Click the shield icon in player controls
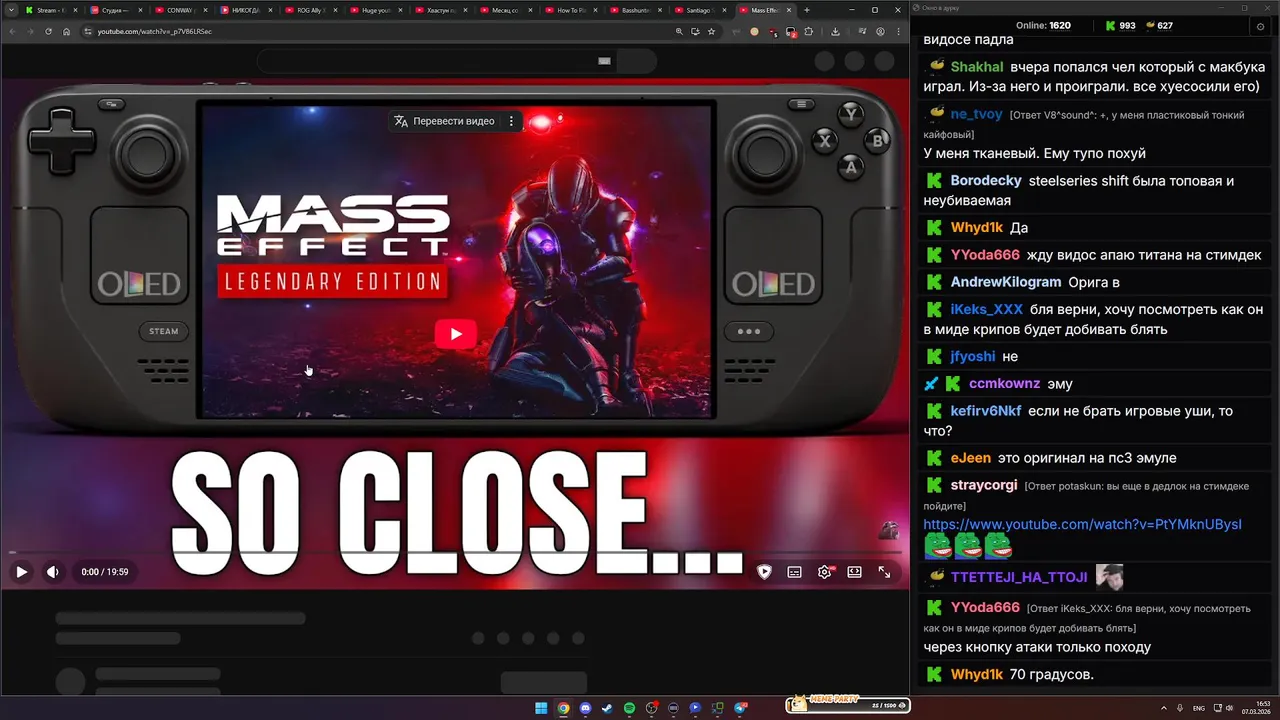 point(764,572)
